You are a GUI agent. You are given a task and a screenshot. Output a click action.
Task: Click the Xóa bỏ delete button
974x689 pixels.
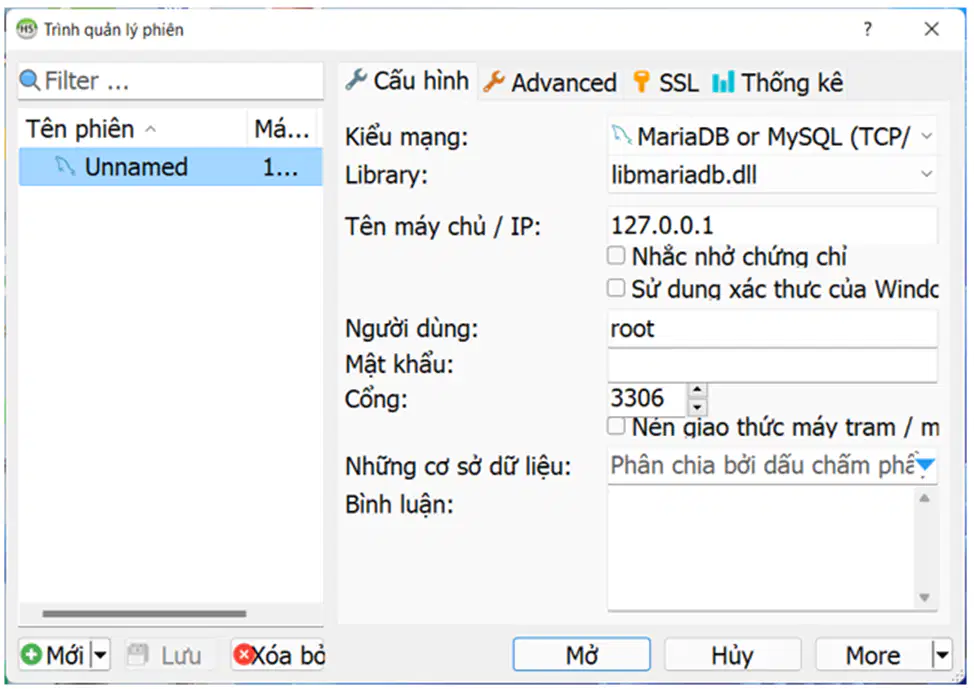coord(278,654)
